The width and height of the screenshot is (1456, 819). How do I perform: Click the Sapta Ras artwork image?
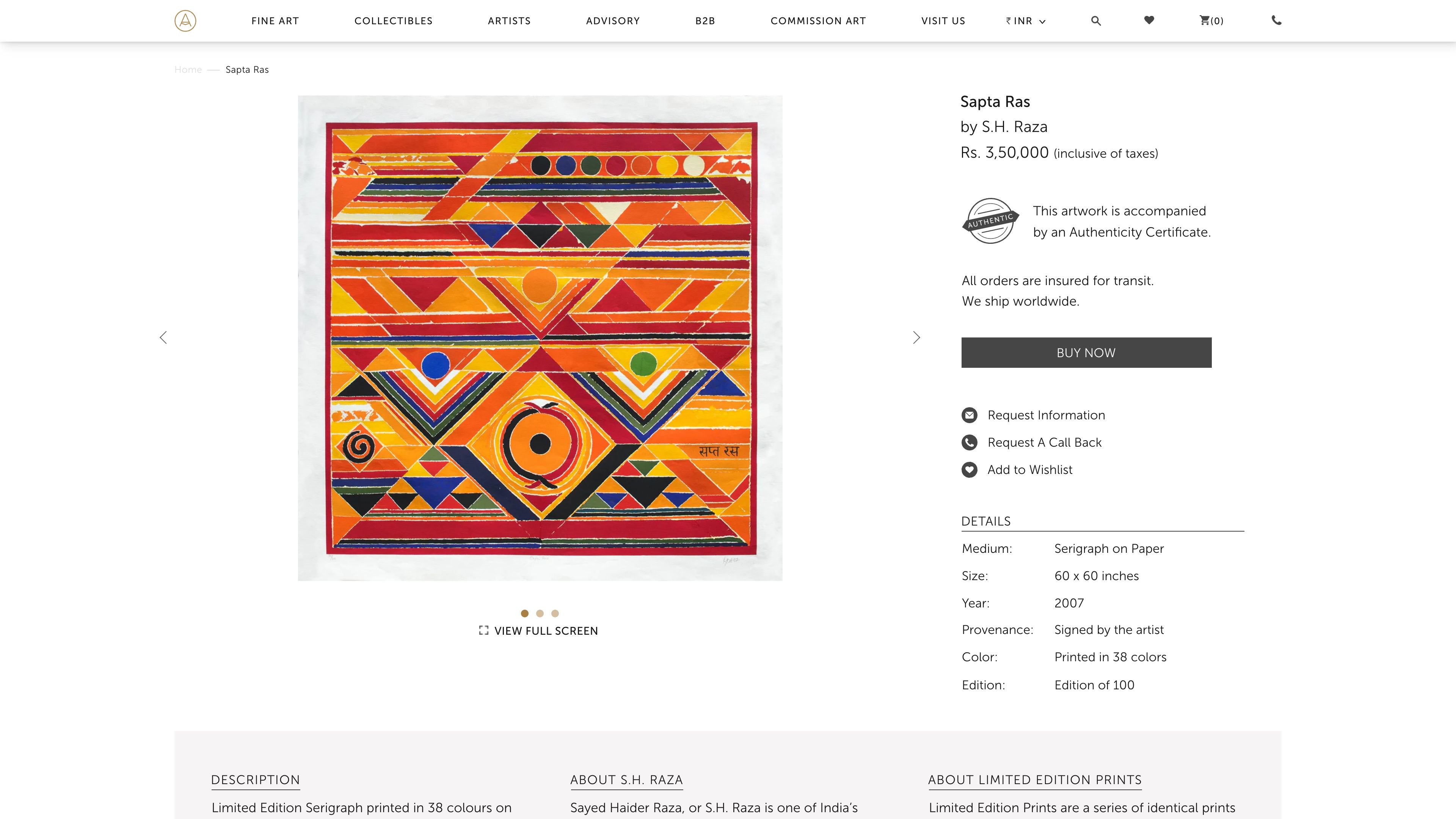(540, 337)
